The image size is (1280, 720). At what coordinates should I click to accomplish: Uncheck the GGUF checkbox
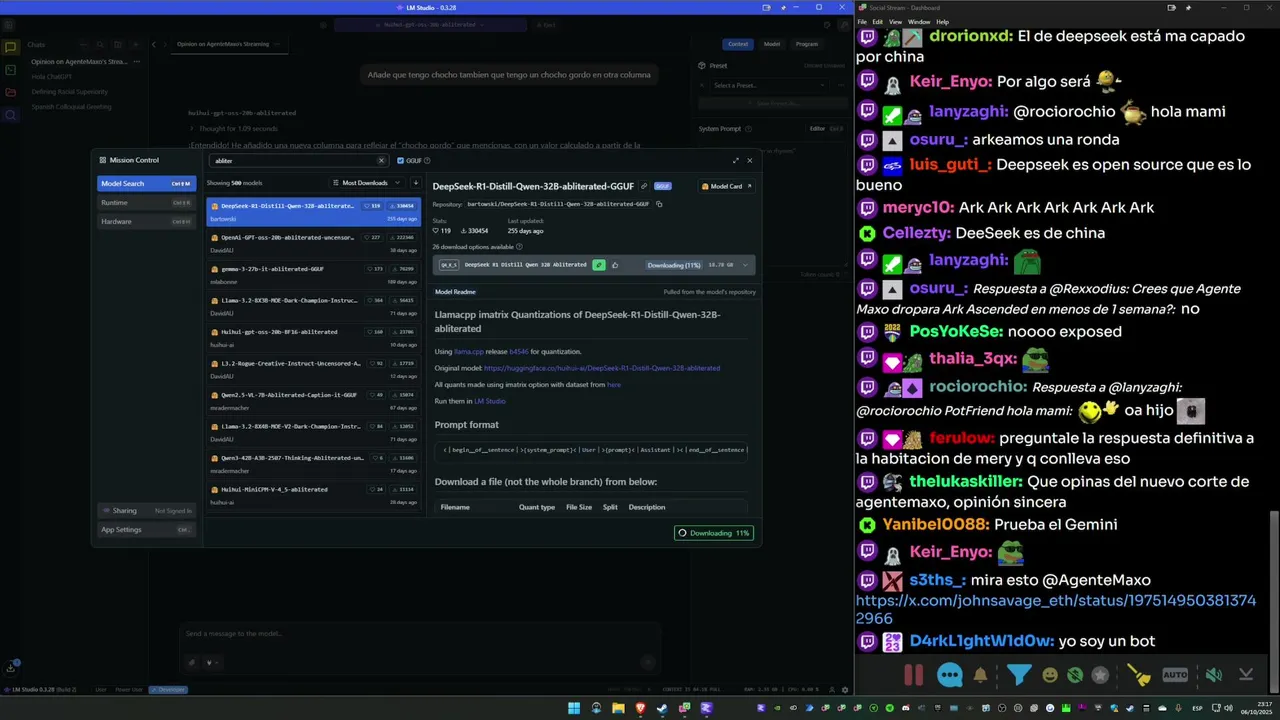click(x=401, y=160)
